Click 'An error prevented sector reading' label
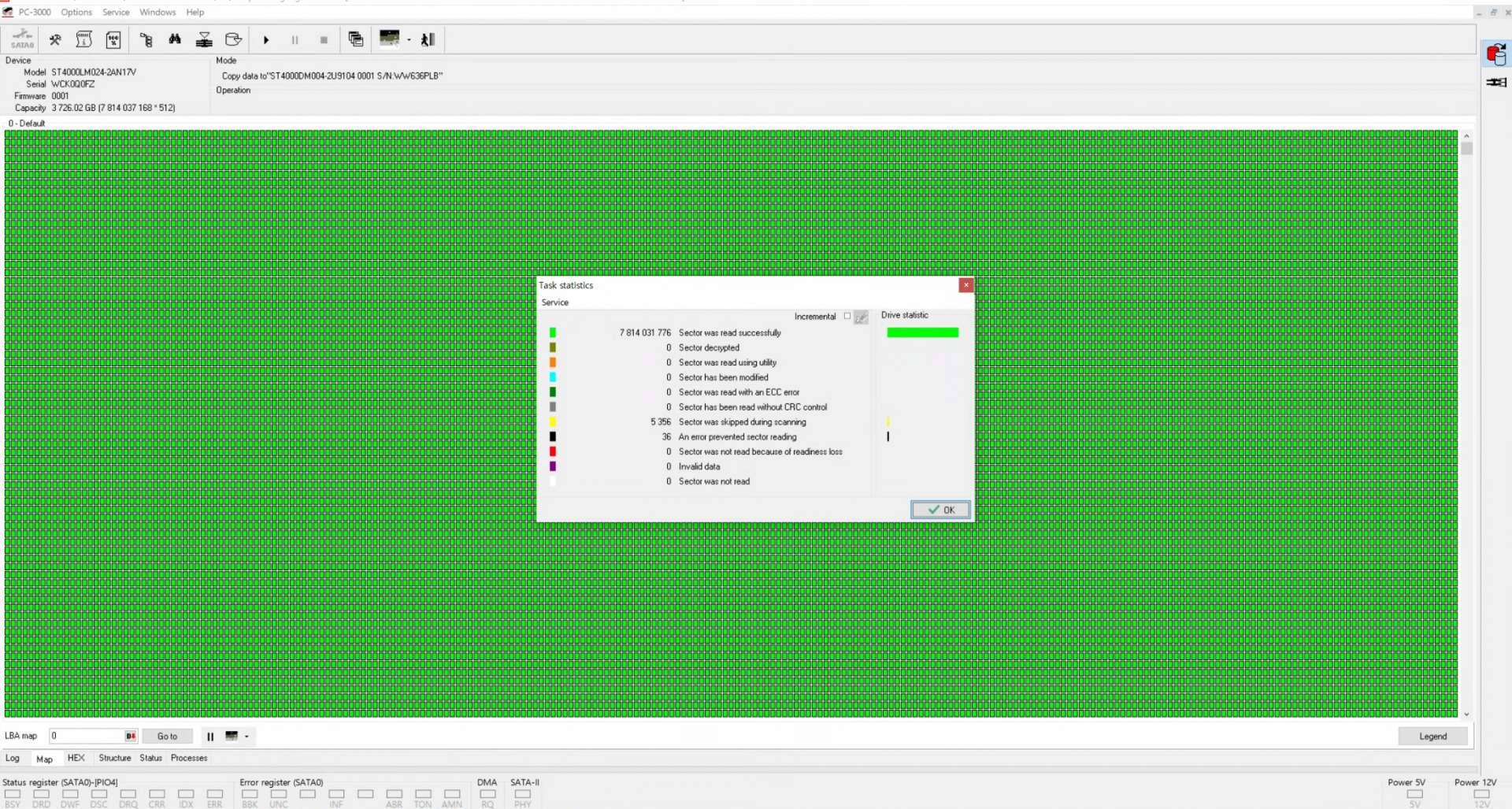Viewport: 1512px width, 809px height. pos(737,437)
